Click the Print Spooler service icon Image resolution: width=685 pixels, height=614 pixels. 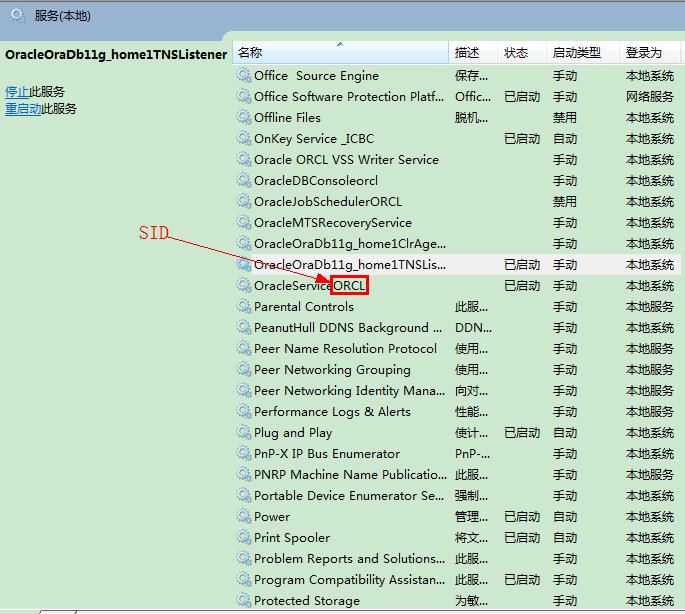[243, 537]
